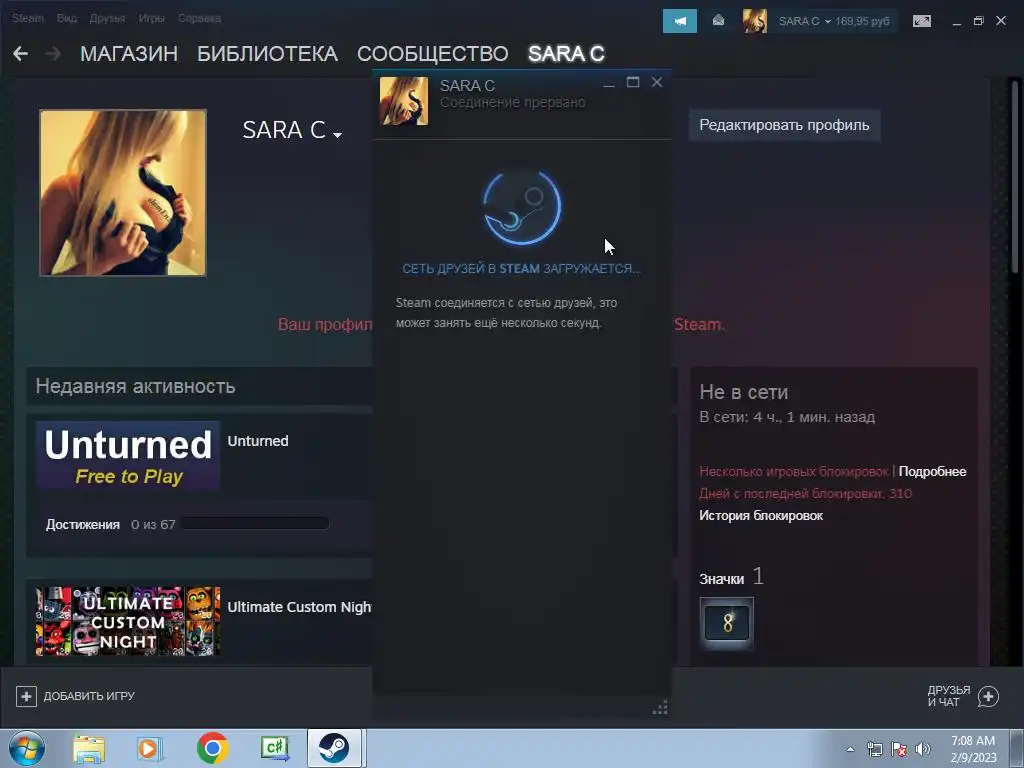Open Windows Explorer from taskbar
The image size is (1024, 768).
(x=89, y=749)
